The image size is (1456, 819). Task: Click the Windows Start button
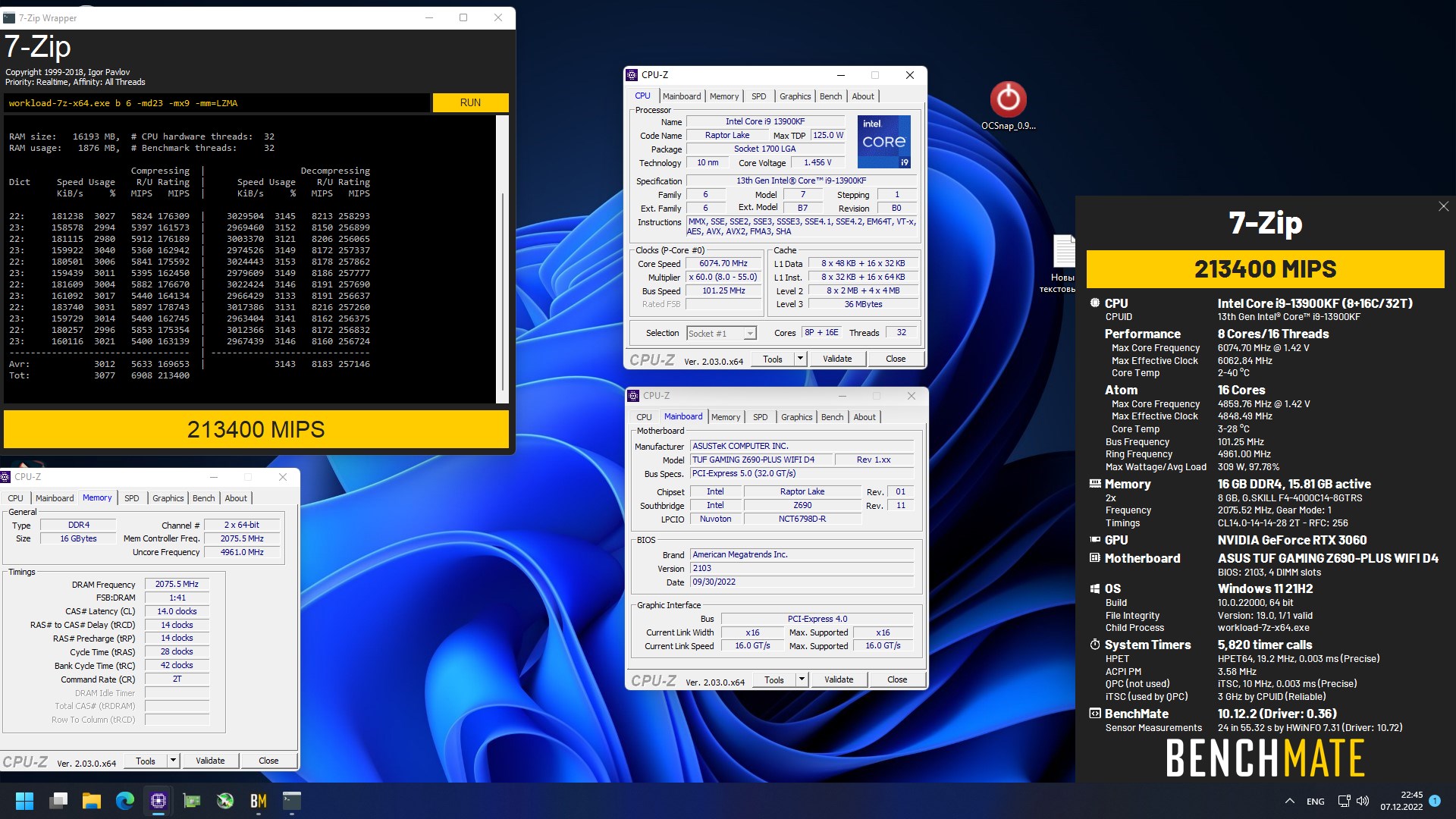(25, 801)
